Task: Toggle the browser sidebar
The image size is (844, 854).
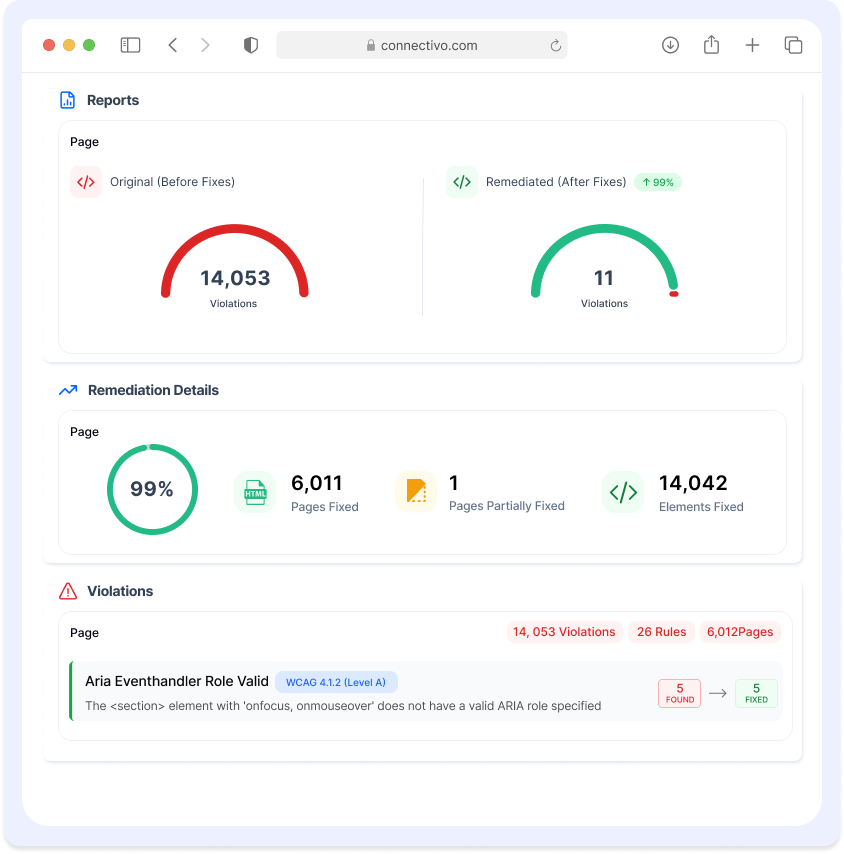Action: (130, 45)
